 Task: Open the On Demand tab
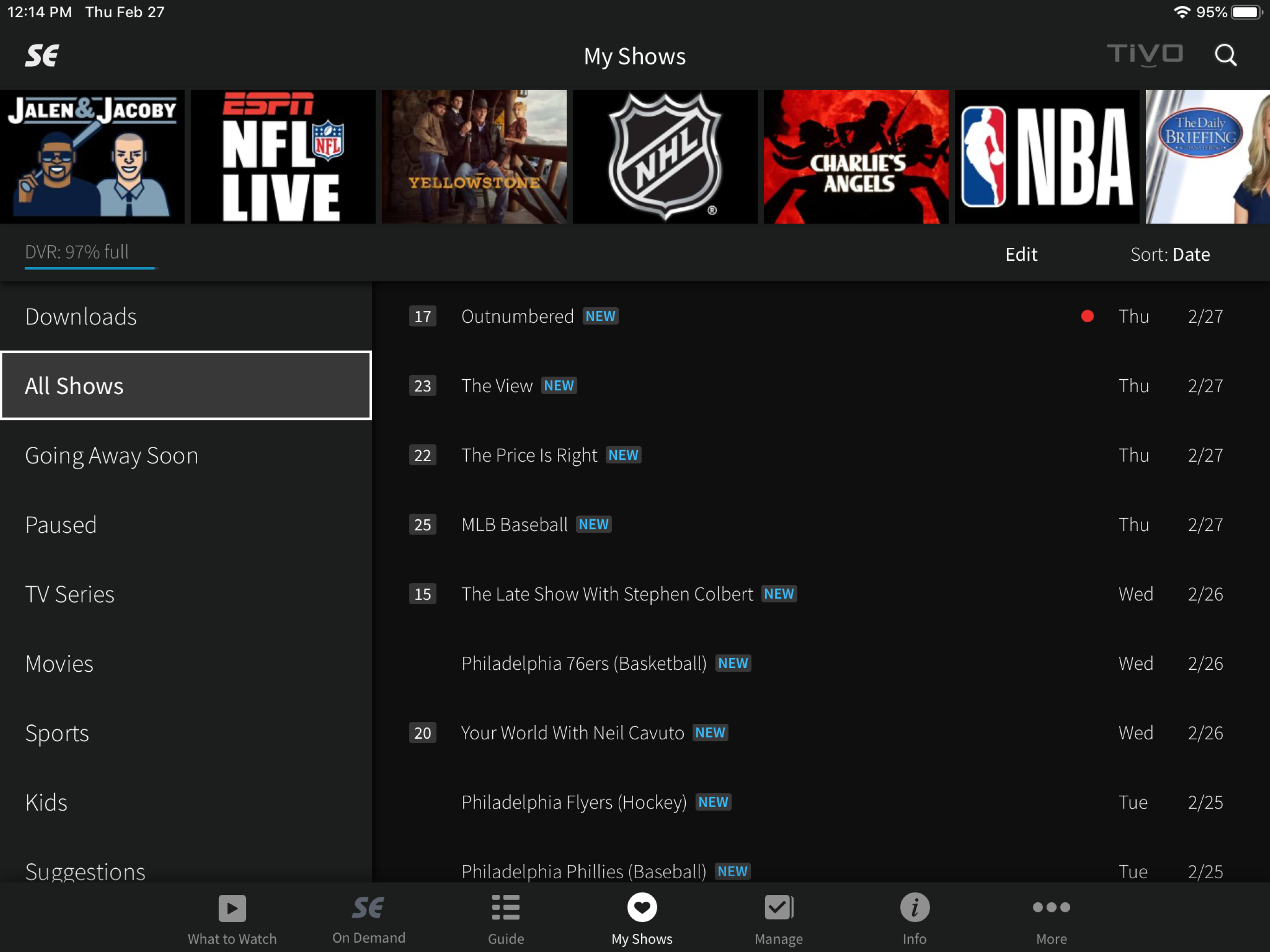pos(369,919)
